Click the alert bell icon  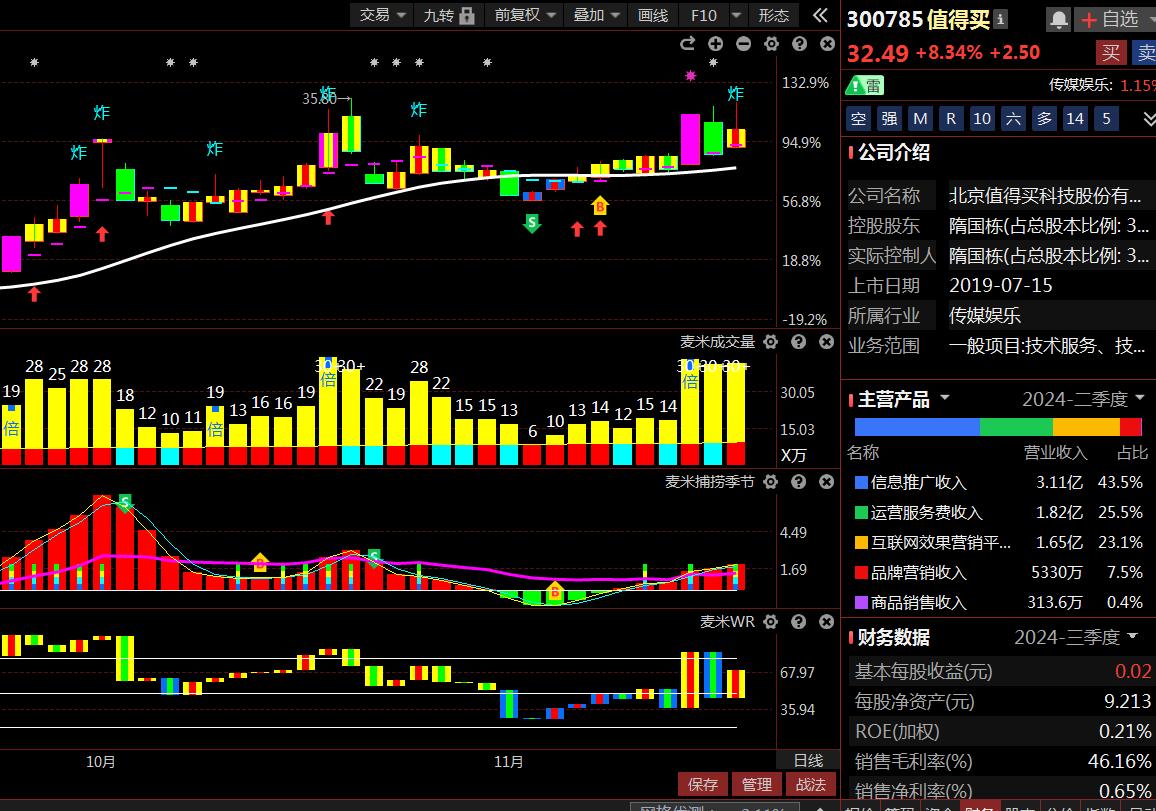[x=1058, y=19]
